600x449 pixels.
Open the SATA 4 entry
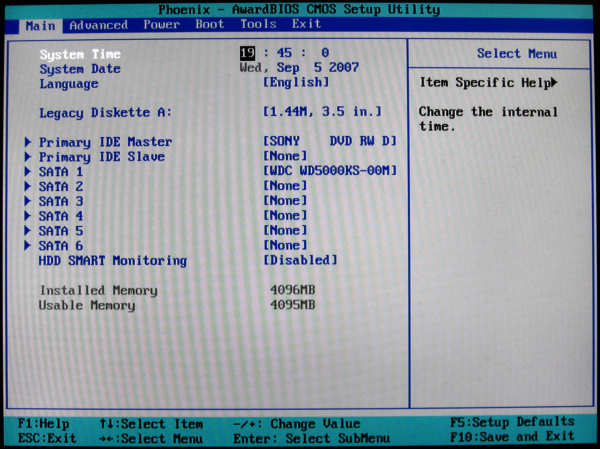tap(61, 216)
